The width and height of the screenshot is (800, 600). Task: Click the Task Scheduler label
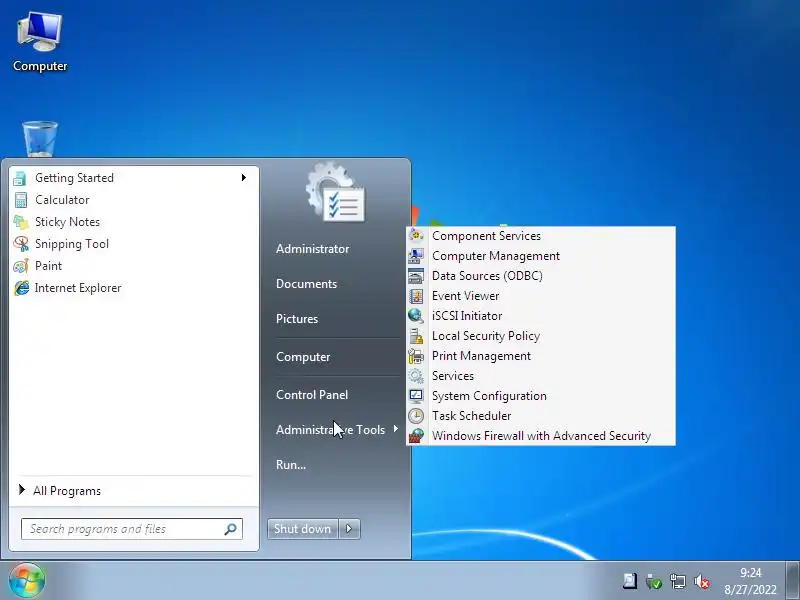tap(471, 416)
